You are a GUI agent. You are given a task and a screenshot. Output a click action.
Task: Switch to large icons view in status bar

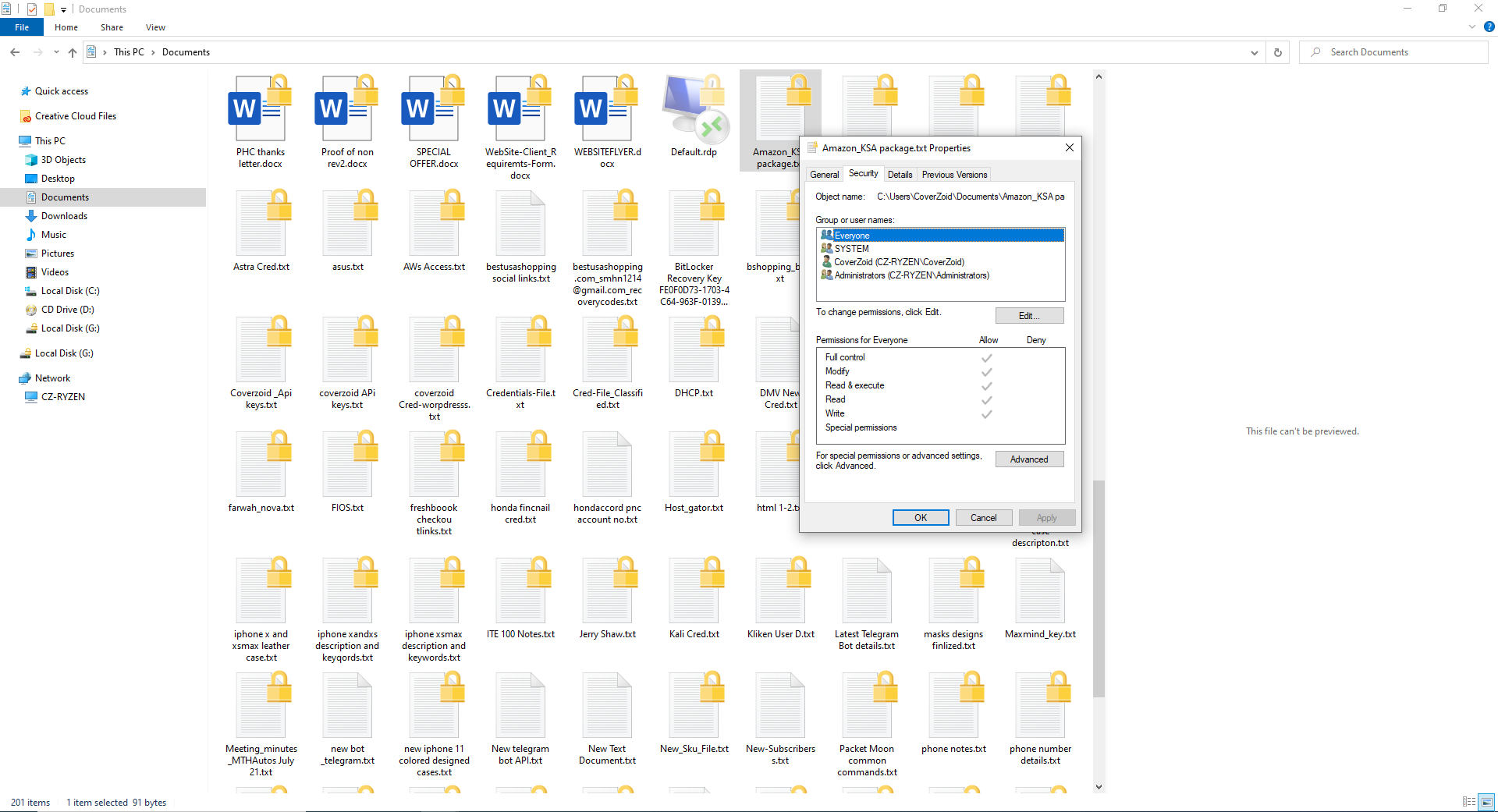coord(1486,802)
